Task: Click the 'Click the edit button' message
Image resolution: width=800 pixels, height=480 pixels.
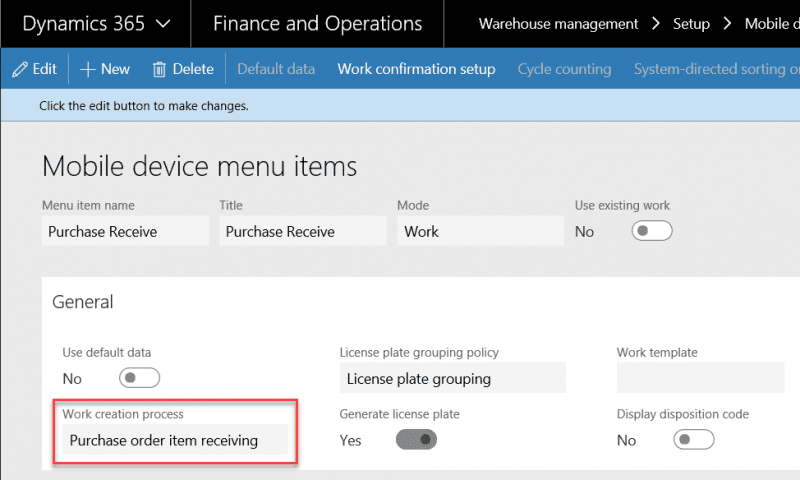Action: [x=144, y=106]
